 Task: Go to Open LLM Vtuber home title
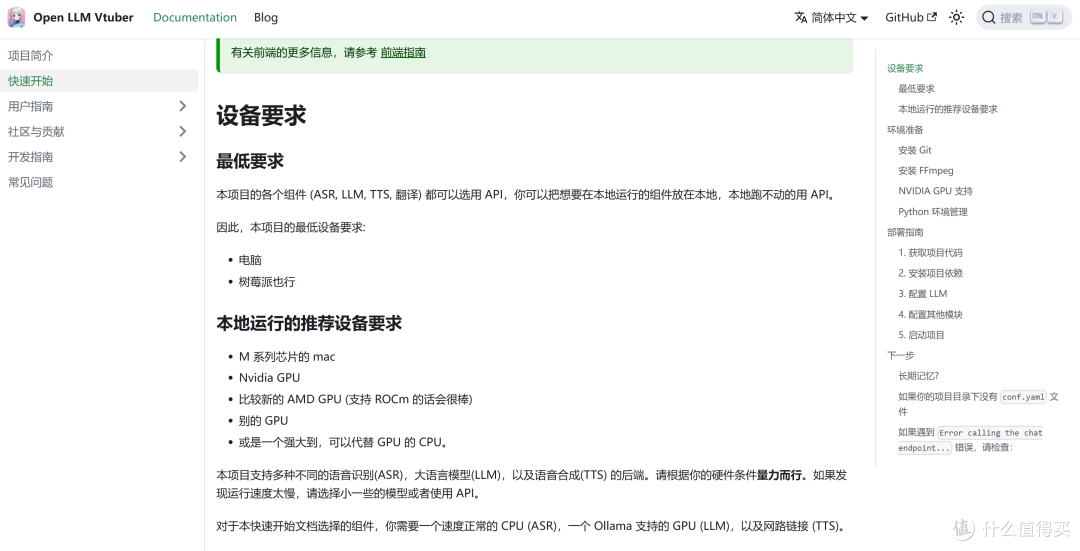pyautogui.click(x=83, y=17)
